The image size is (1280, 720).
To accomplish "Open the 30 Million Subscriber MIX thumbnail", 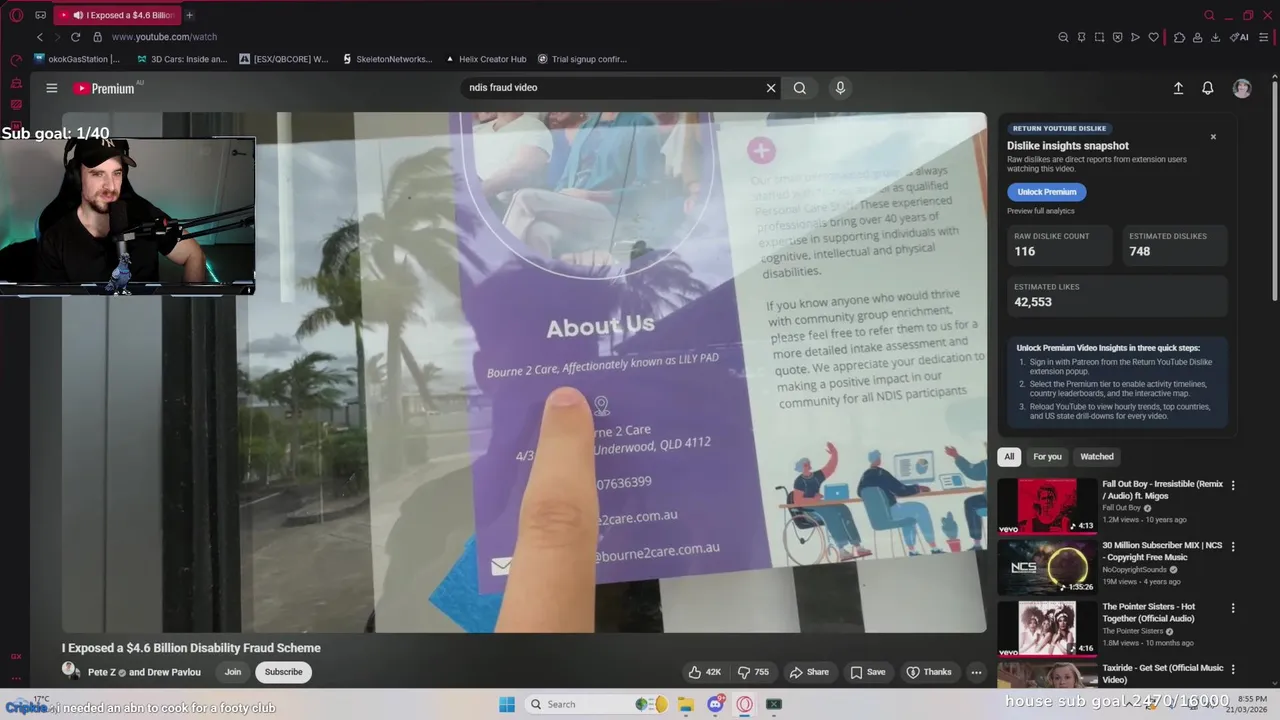I will pyautogui.click(x=1047, y=568).
